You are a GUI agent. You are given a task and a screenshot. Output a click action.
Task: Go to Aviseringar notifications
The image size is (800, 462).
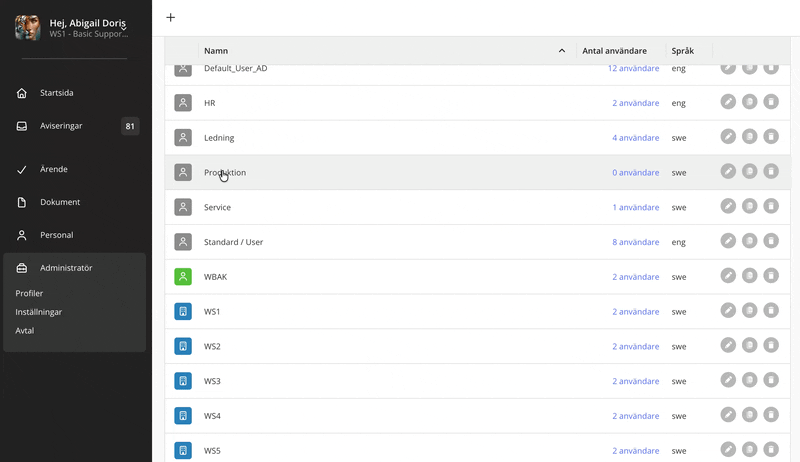61,126
